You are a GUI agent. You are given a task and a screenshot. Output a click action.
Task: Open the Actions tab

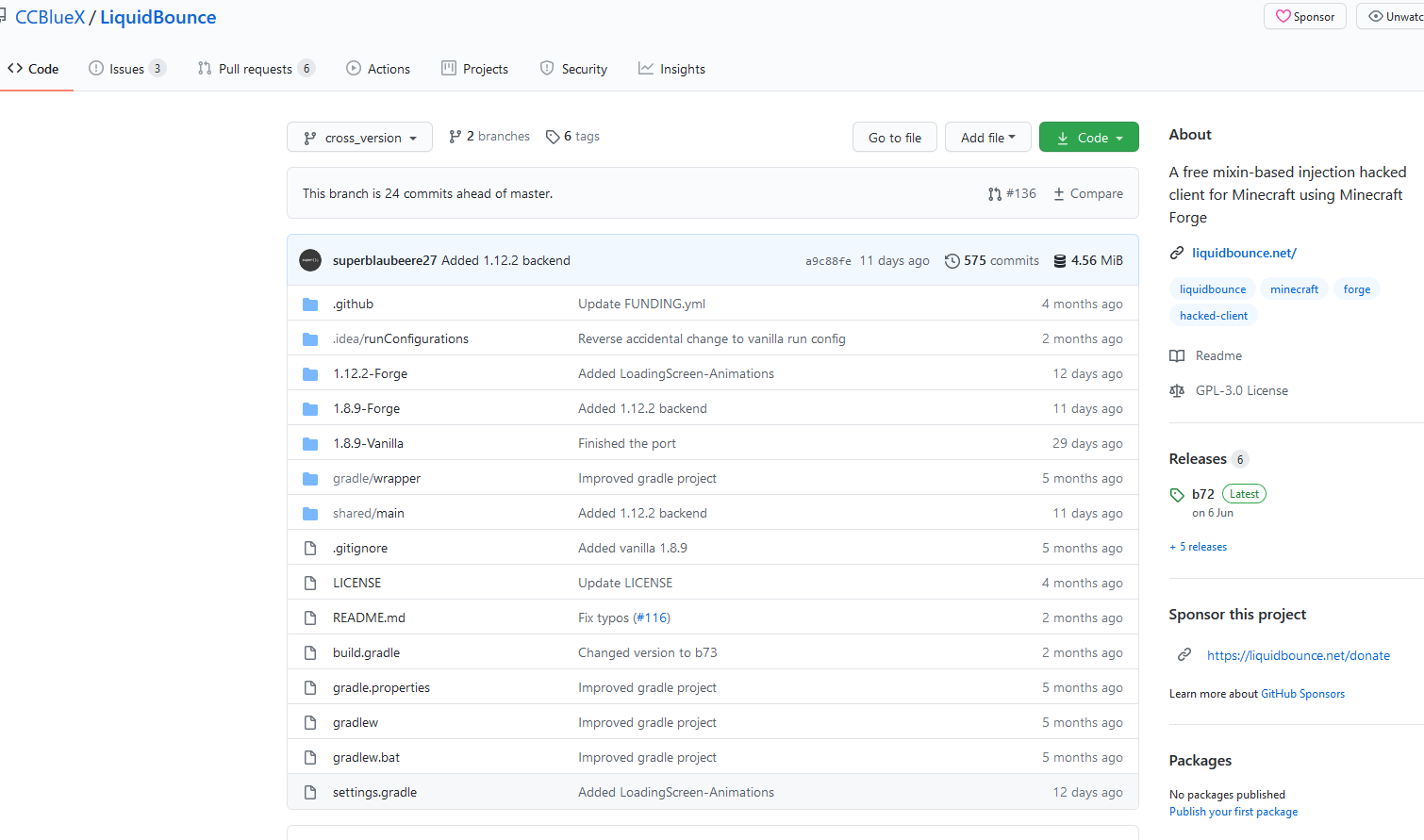tap(378, 69)
